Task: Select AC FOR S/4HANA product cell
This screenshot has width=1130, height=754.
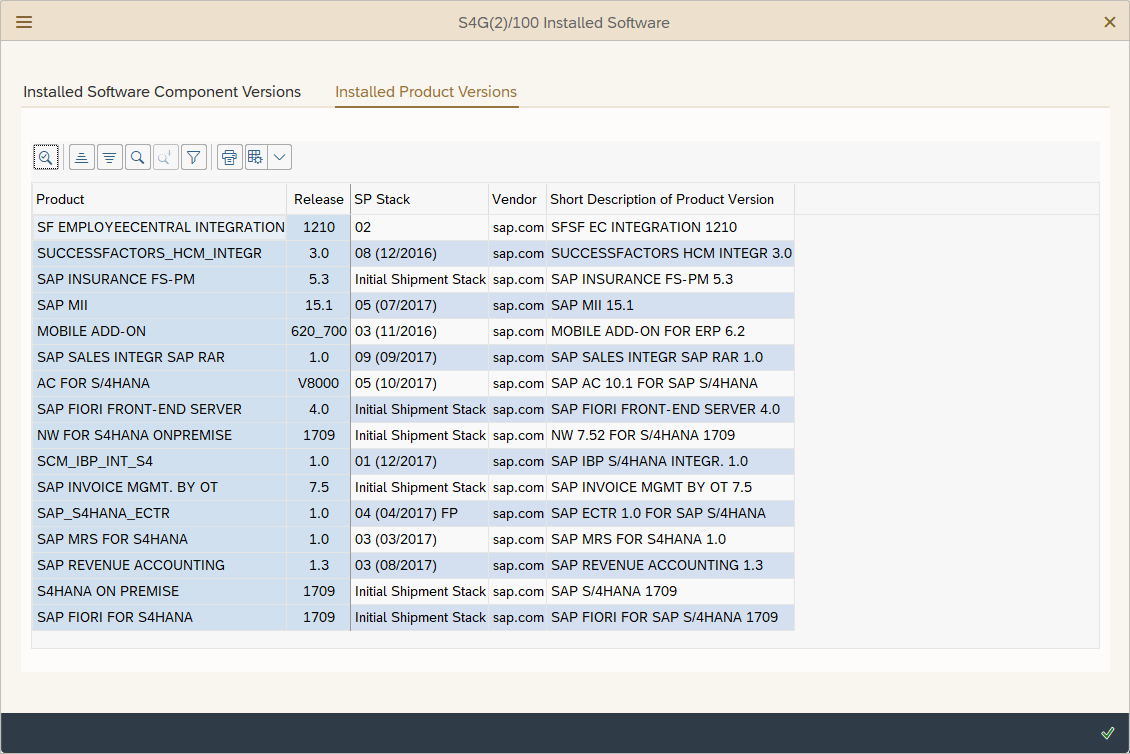Action: [x=159, y=383]
